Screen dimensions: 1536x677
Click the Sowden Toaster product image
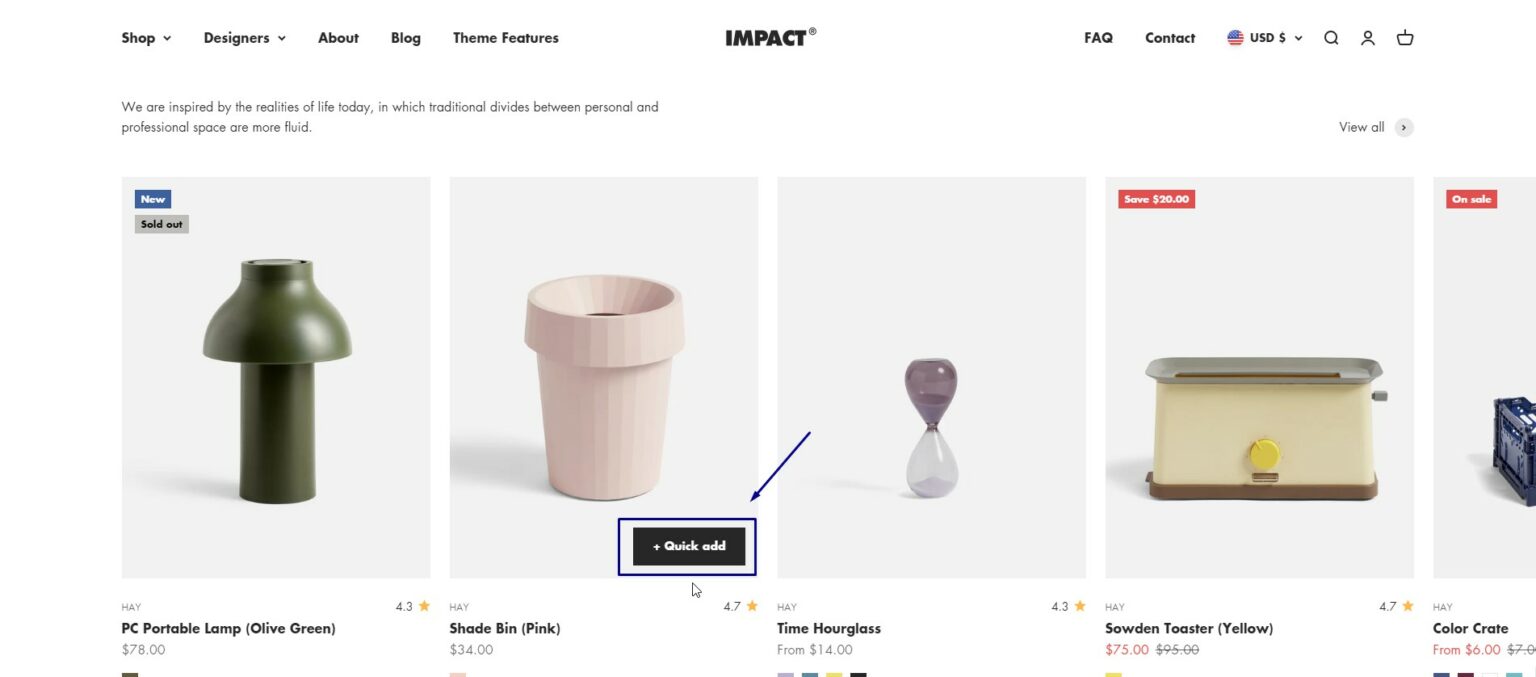(1259, 375)
